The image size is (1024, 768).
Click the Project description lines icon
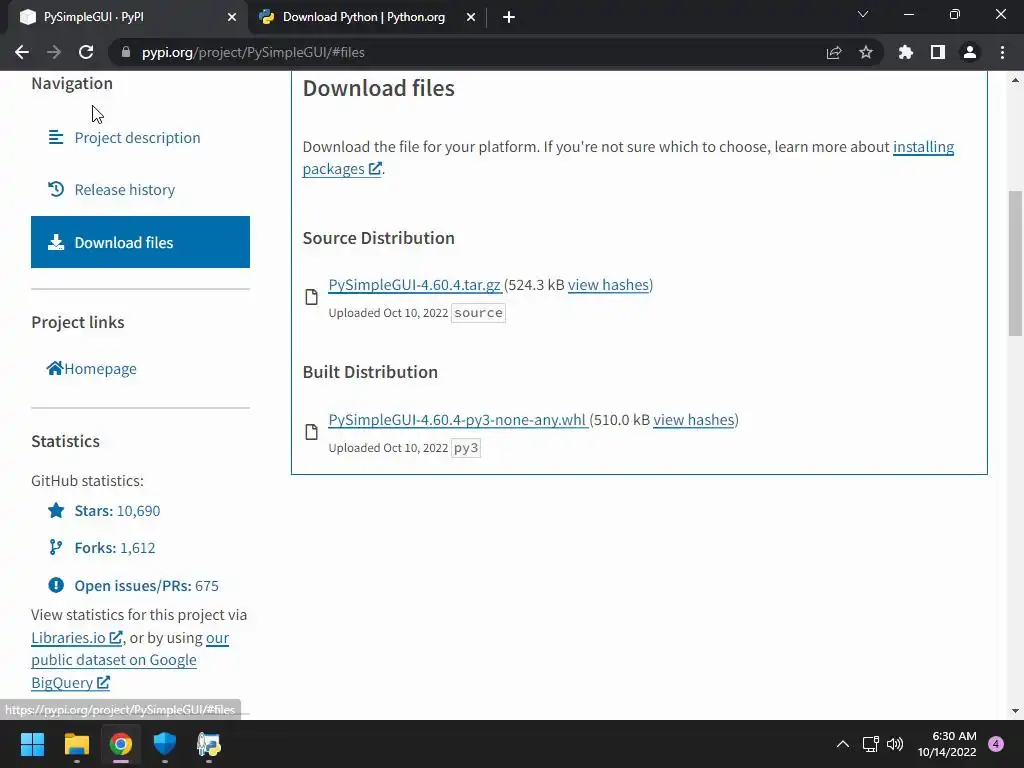tap(56, 137)
